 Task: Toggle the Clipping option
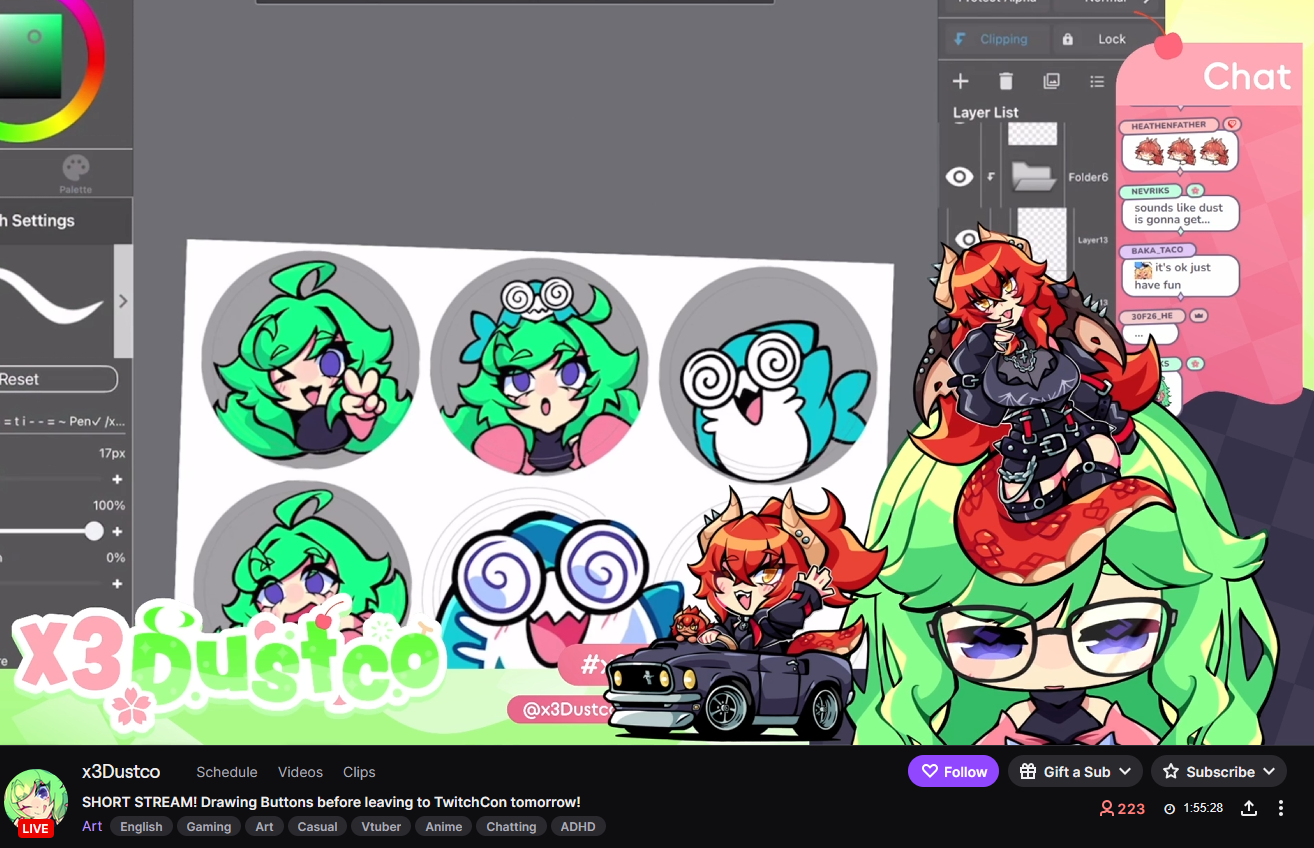tap(992, 39)
